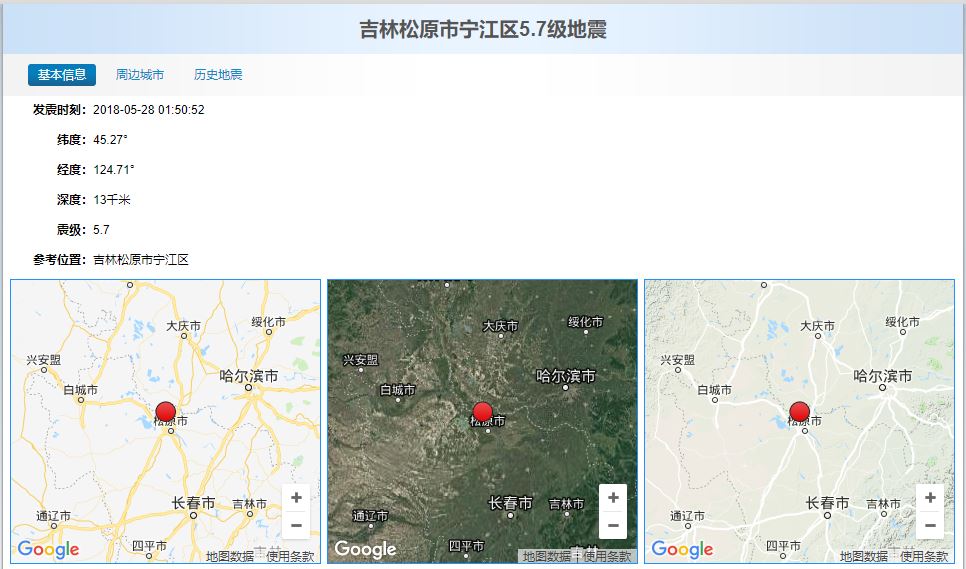
Task: Zoom in on the road map
Action: (x=296, y=498)
